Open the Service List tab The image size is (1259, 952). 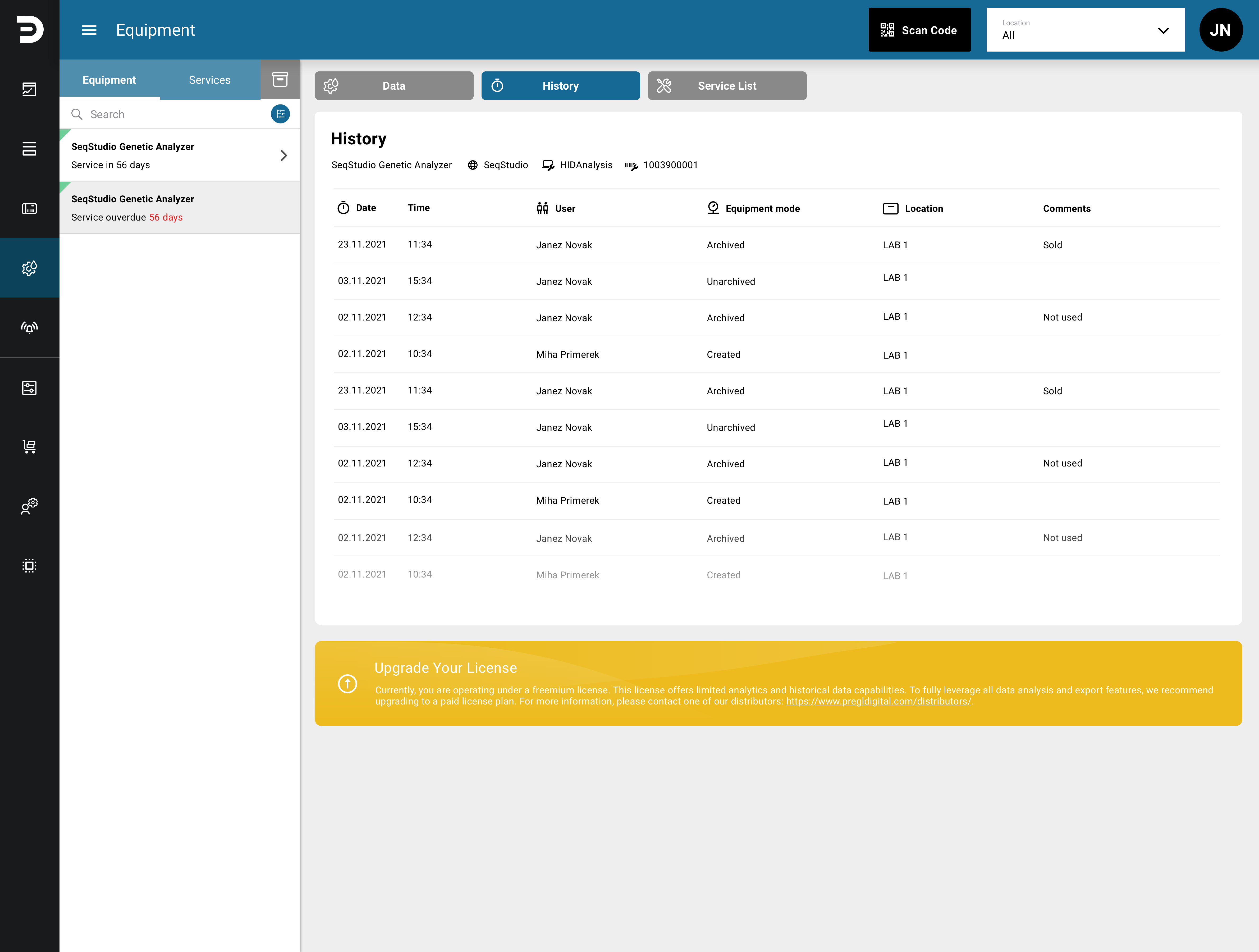(727, 86)
